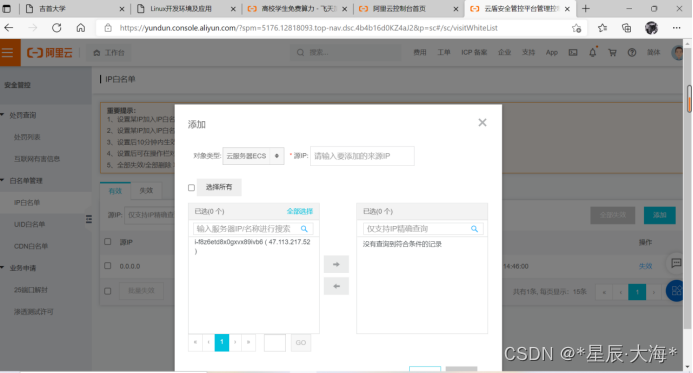Open ICP 备案 in top menu
693x373 pixels.
pos(474,53)
